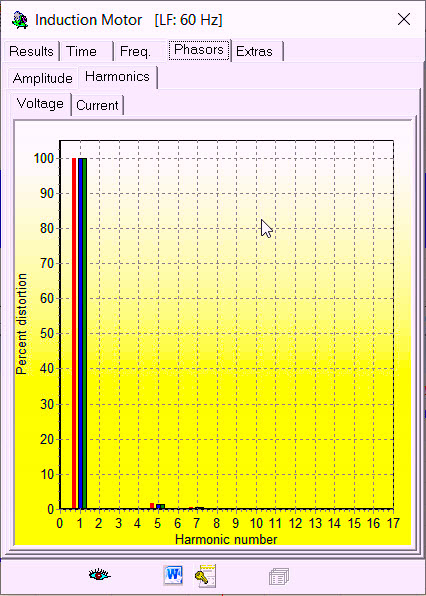
Task: Show the Voltage harmonics tab
Action: 40,103
